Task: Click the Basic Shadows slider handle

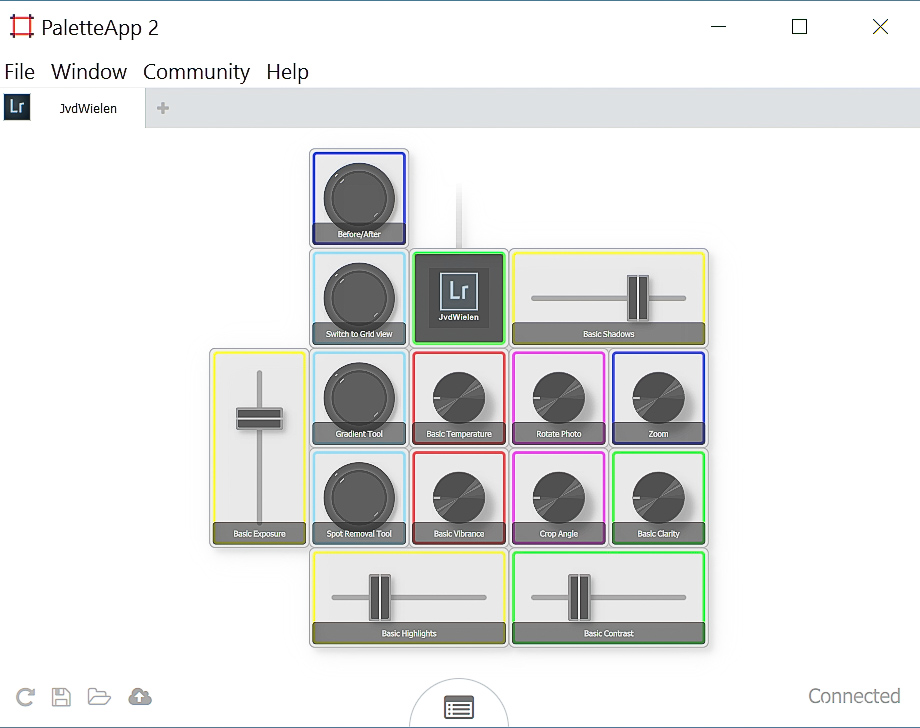Action: 638,297
